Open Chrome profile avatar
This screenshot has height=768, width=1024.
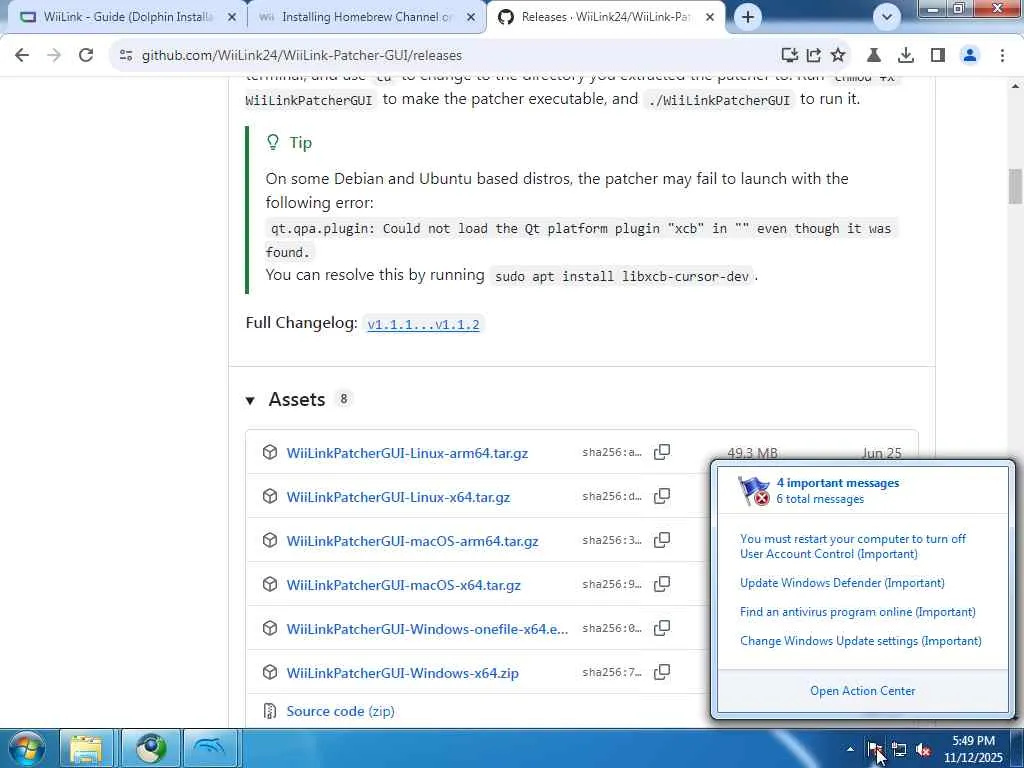tap(970, 56)
